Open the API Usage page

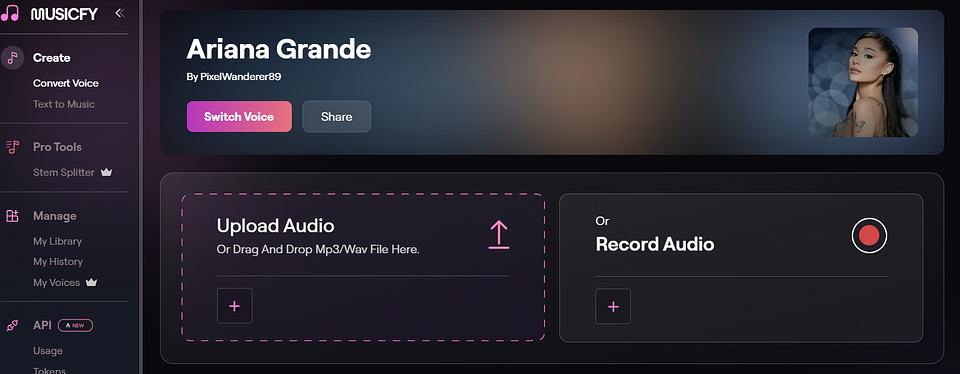tap(48, 351)
